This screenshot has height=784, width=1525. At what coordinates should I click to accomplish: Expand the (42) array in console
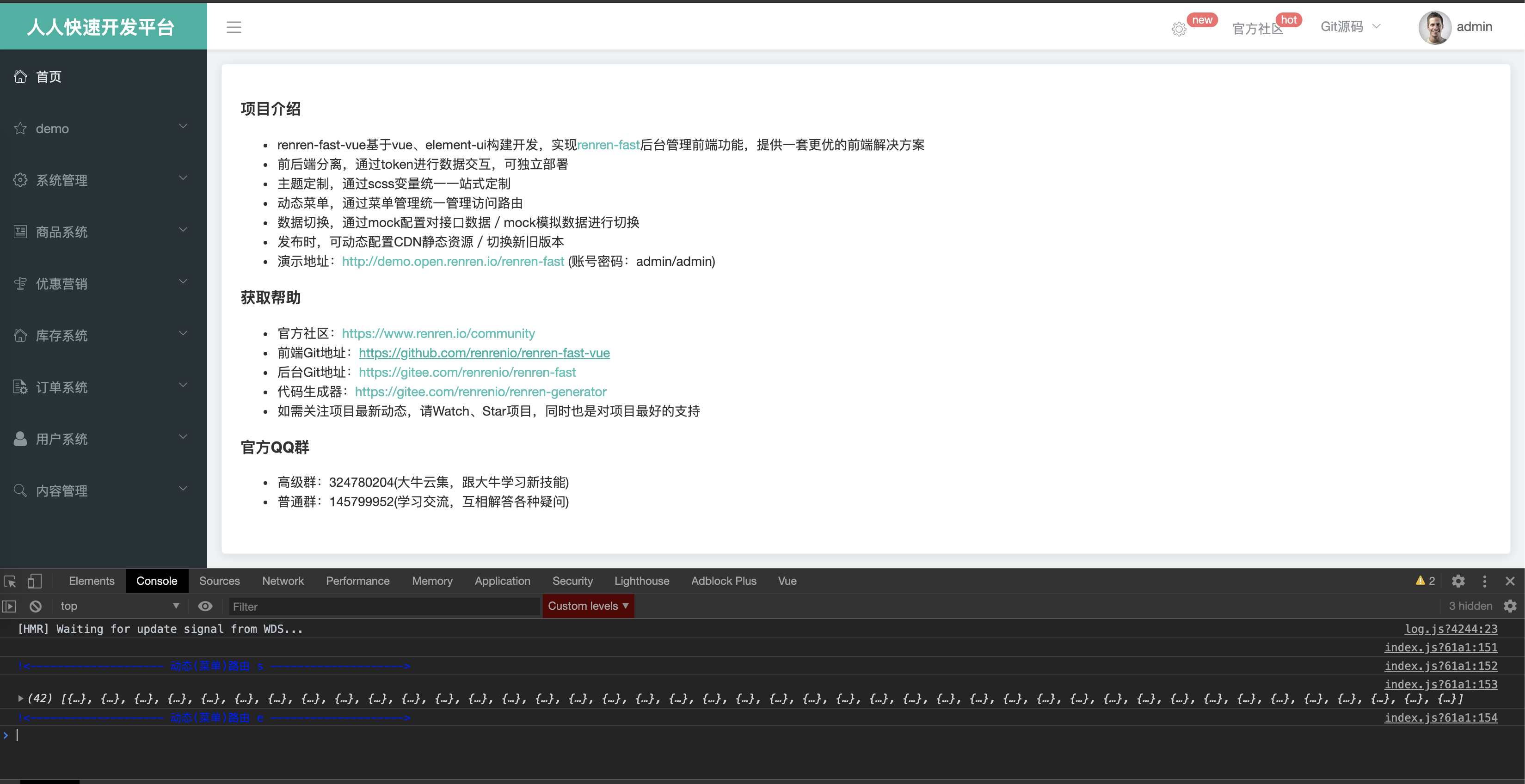[x=21, y=698]
